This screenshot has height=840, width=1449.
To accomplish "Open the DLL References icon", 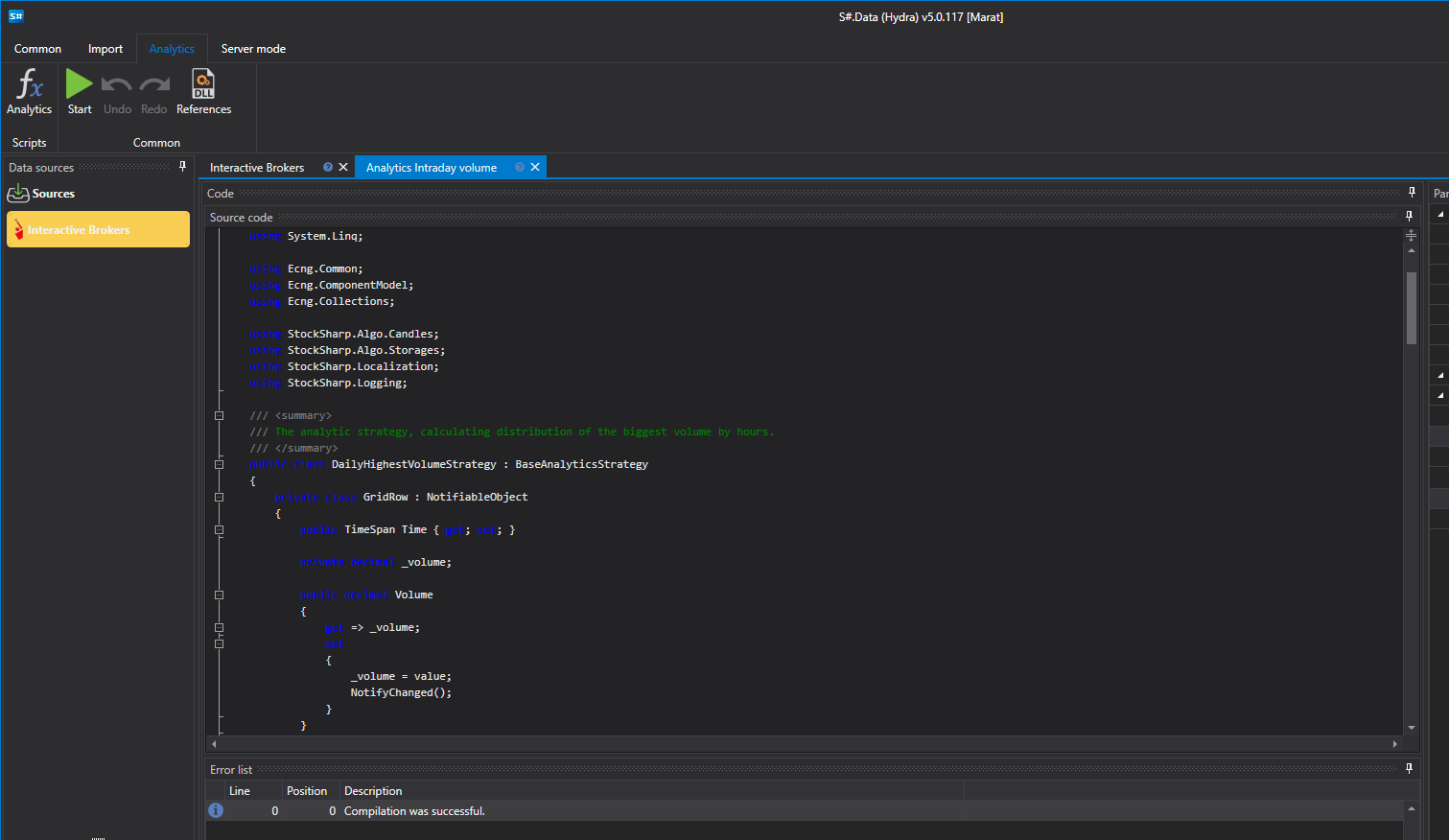I will click(203, 83).
